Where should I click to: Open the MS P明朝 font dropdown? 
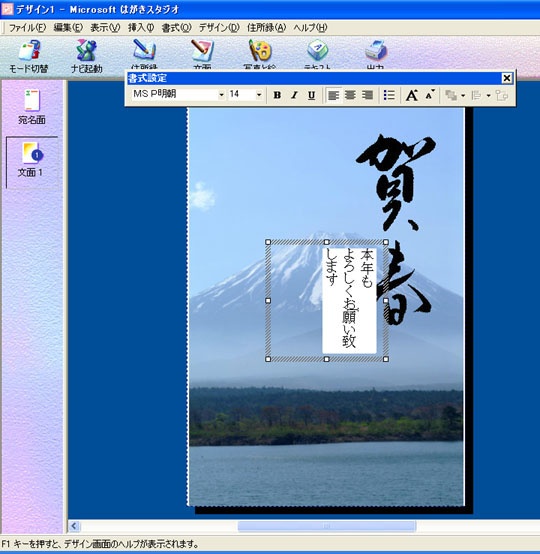(221, 95)
